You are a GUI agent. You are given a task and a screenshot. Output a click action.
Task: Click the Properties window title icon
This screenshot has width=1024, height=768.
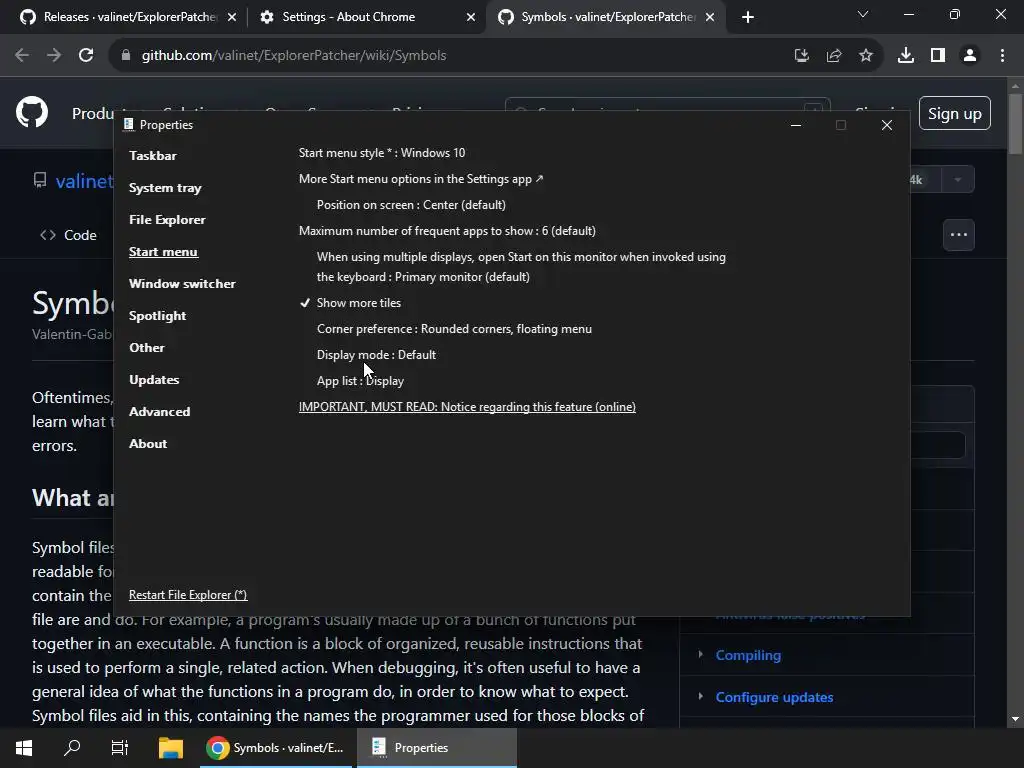[128, 124]
